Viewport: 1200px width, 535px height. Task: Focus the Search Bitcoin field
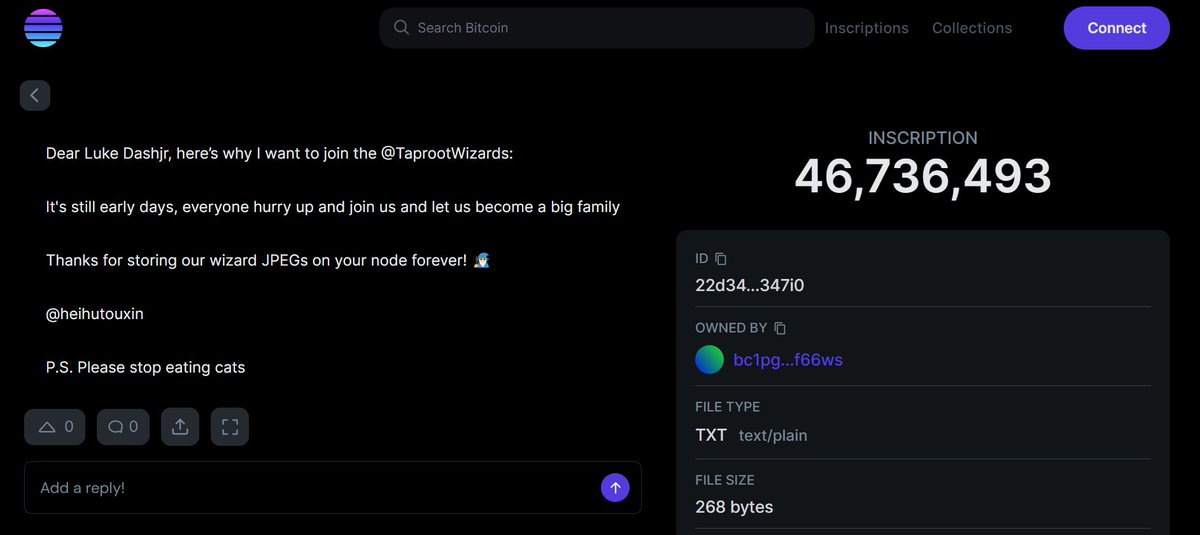[x=597, y=28]
